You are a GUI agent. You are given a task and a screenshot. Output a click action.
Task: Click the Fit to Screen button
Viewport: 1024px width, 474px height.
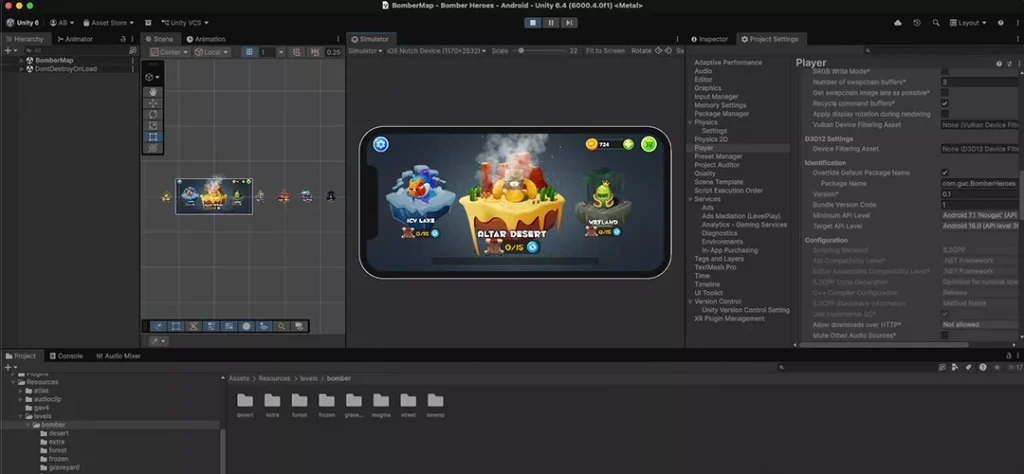pyautogui.click(x=605, y=50)
